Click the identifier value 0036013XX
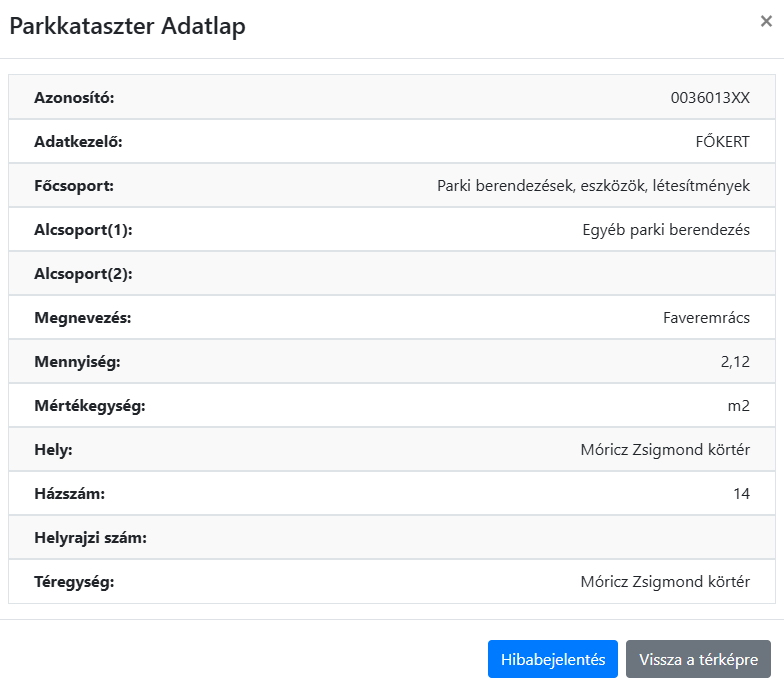784x691 pixels. (x=709, y=98)
